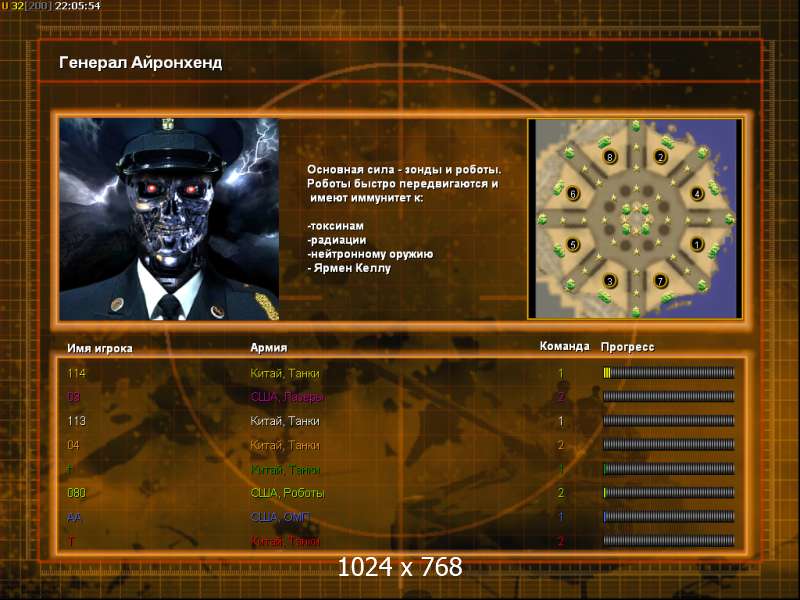
Task: Click the '-нейтронному оружию' description line
Action: (370, 254)
